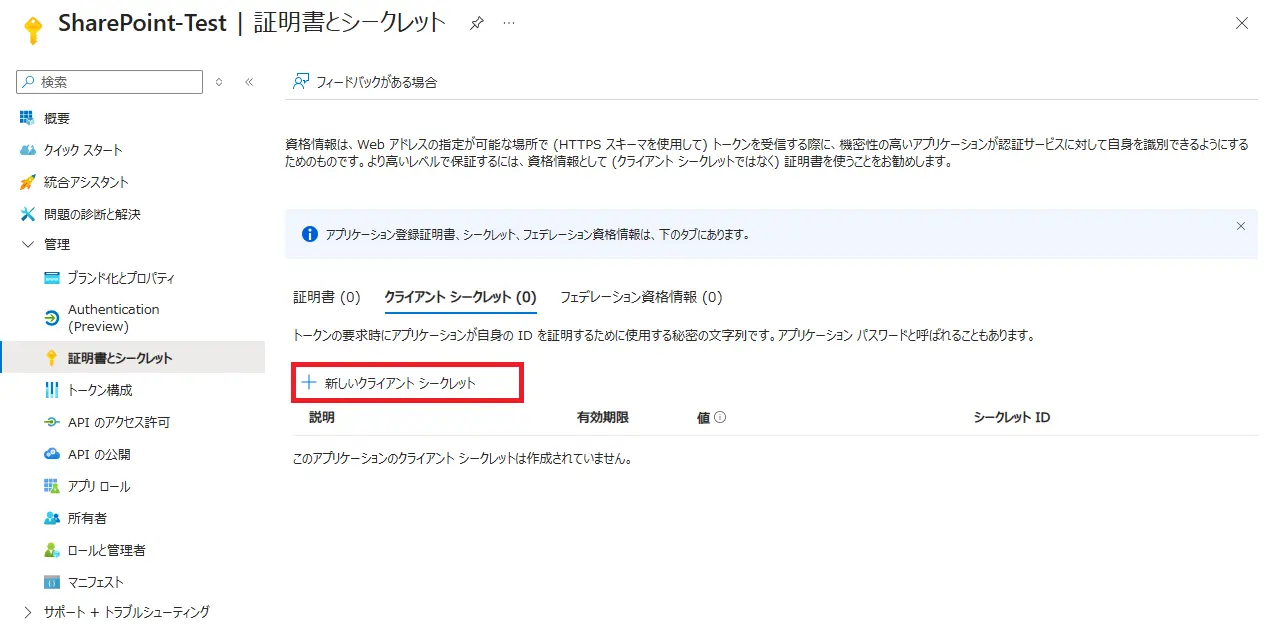Click the SharePoint-Test key icon in header

(32, 29)
